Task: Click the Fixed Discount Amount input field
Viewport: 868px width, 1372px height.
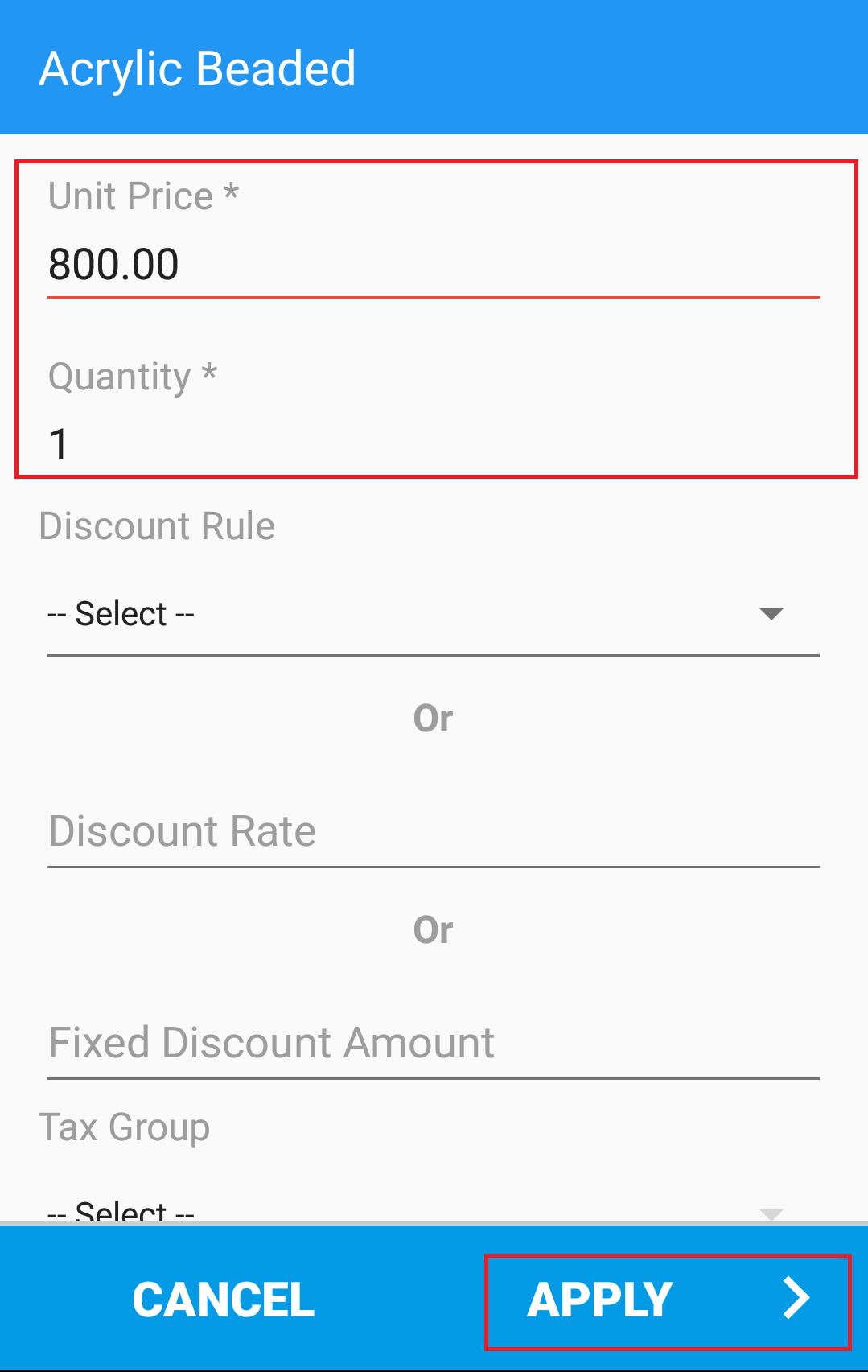Action: click(434, 1043)
